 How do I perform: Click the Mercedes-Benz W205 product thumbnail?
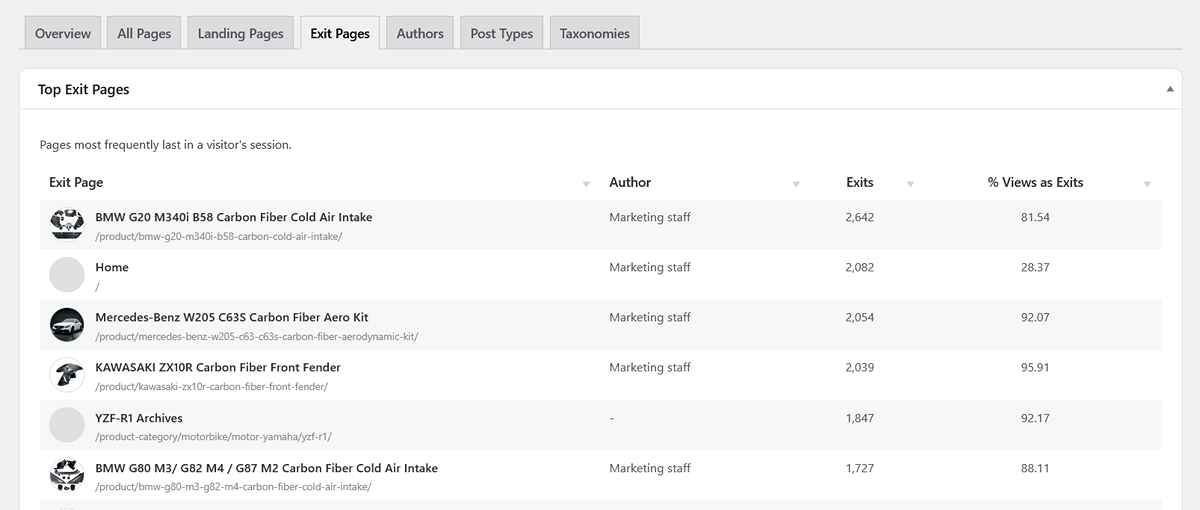(66, 325)
